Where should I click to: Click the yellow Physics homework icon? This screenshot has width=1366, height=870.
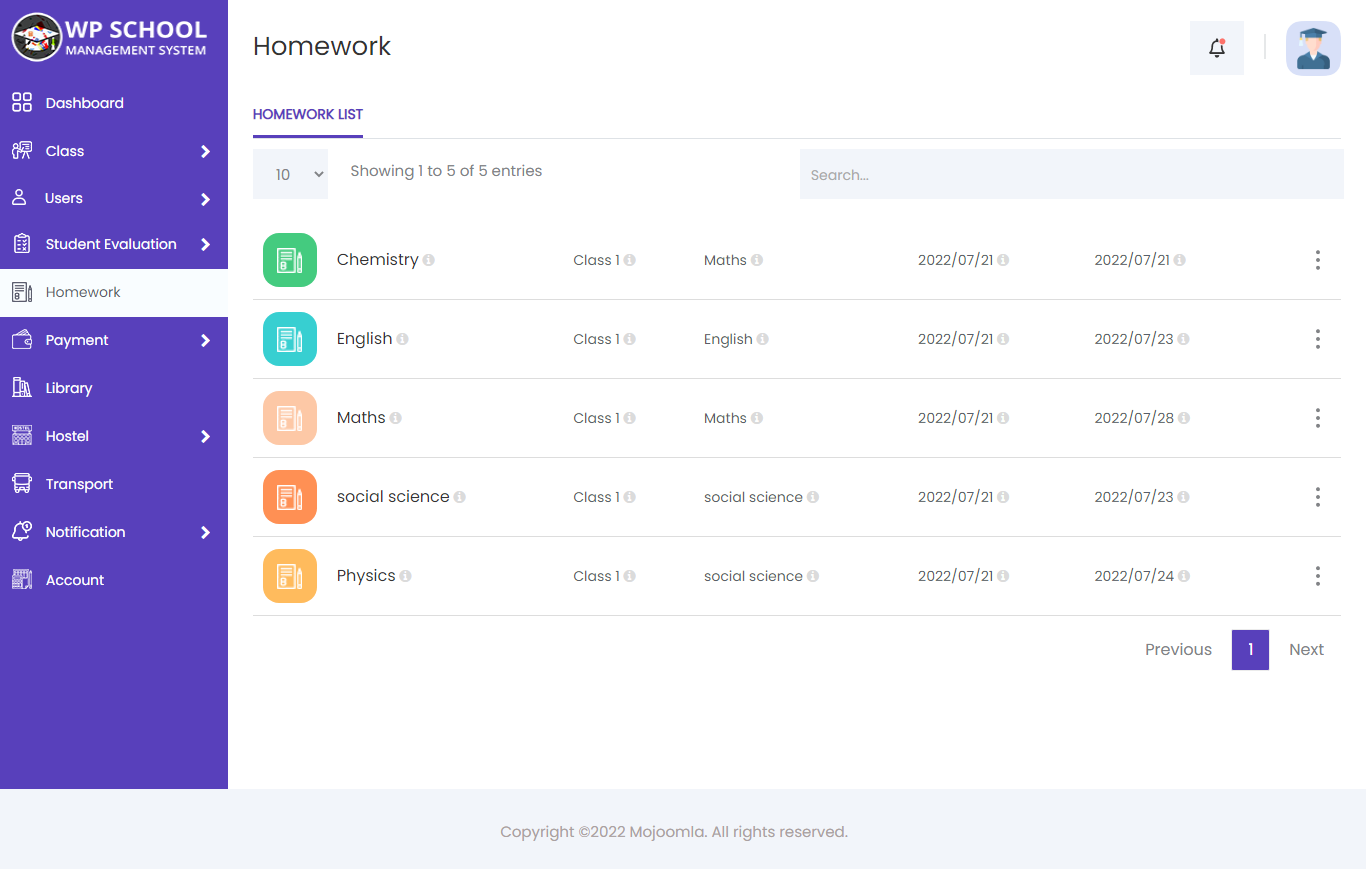coord(290,576)
